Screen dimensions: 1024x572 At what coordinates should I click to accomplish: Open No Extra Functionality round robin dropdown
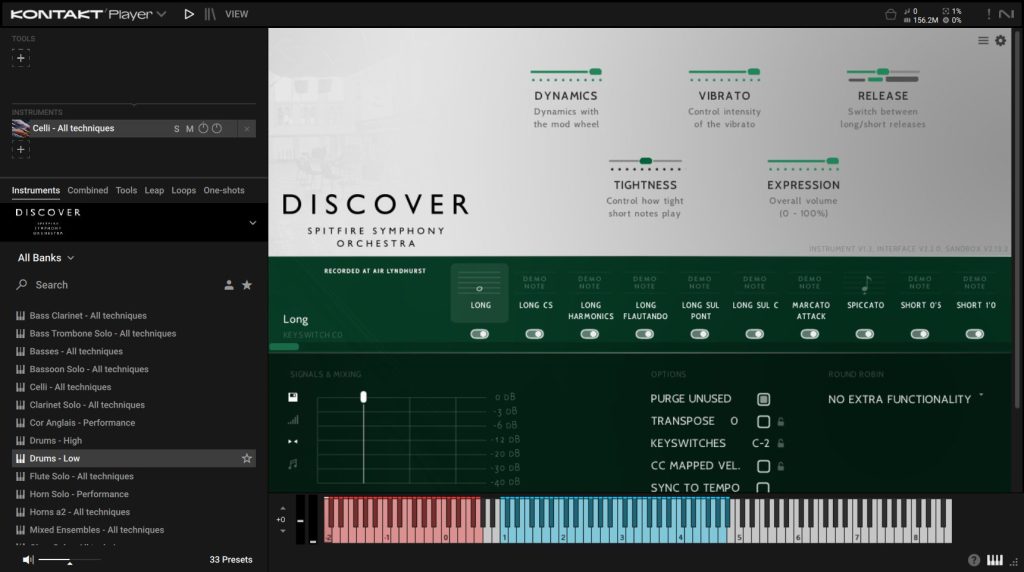coord(906,399)
